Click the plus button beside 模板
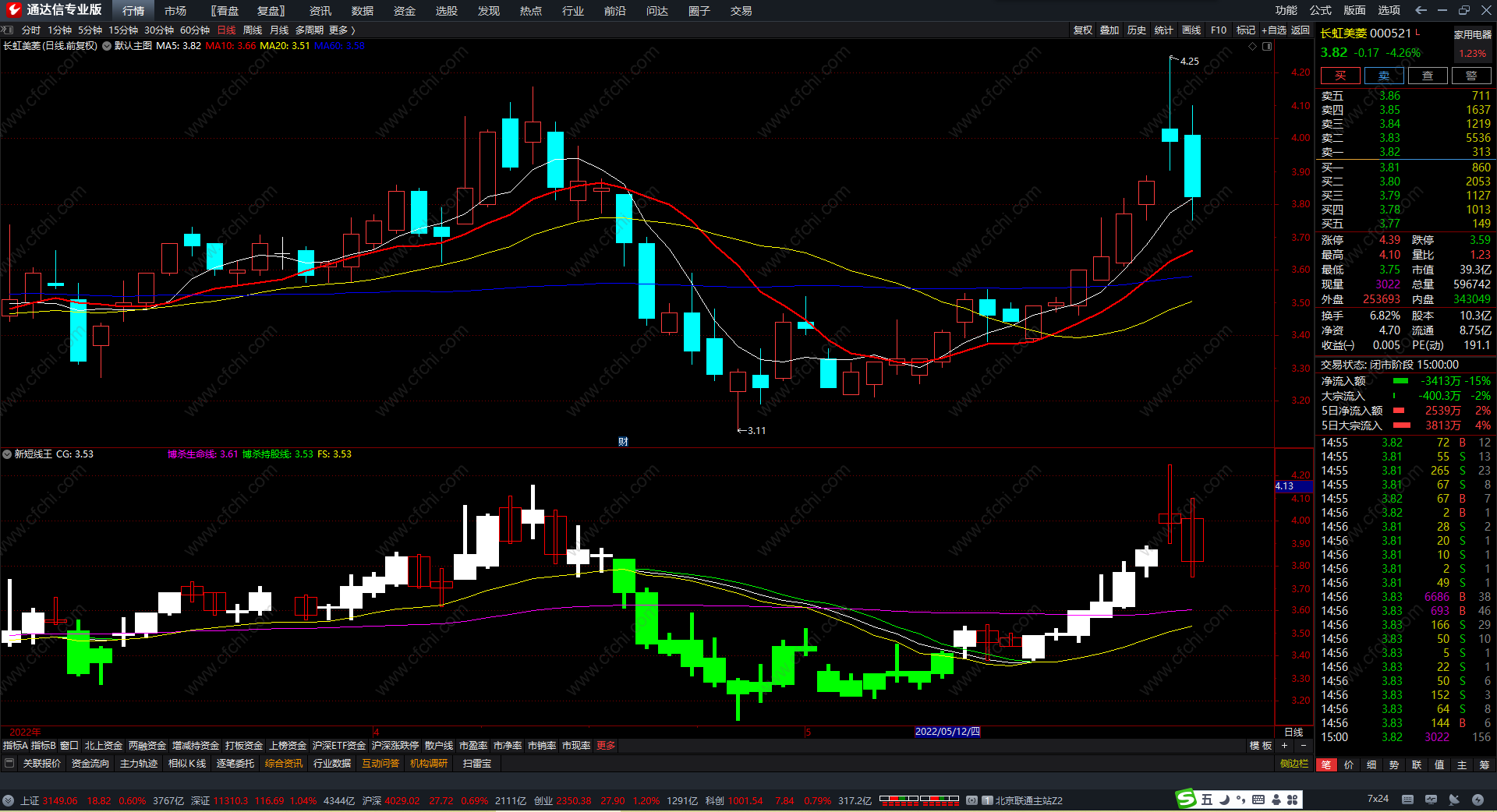Image resolution: width=1497 pixels, height=812 pixels. [1284, 746]
